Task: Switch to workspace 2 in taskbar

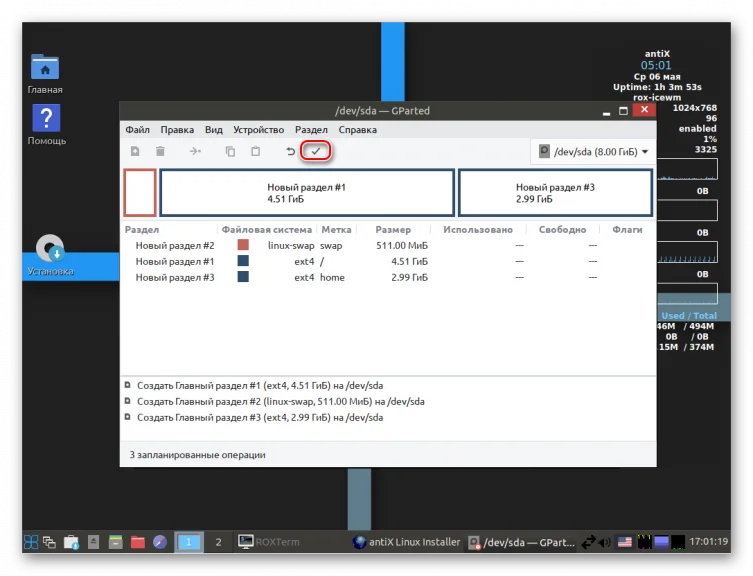Action: click(x=219, y=542)
